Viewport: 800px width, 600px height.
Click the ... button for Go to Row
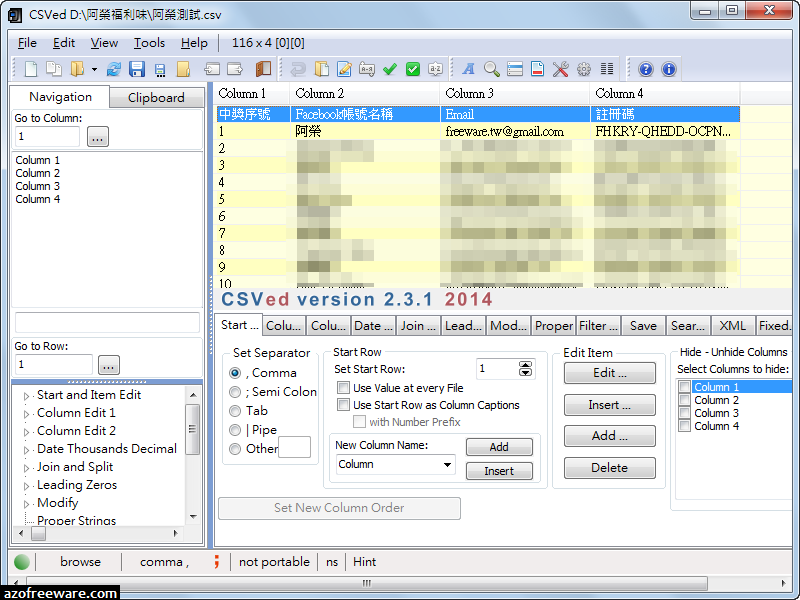[109, 365]
